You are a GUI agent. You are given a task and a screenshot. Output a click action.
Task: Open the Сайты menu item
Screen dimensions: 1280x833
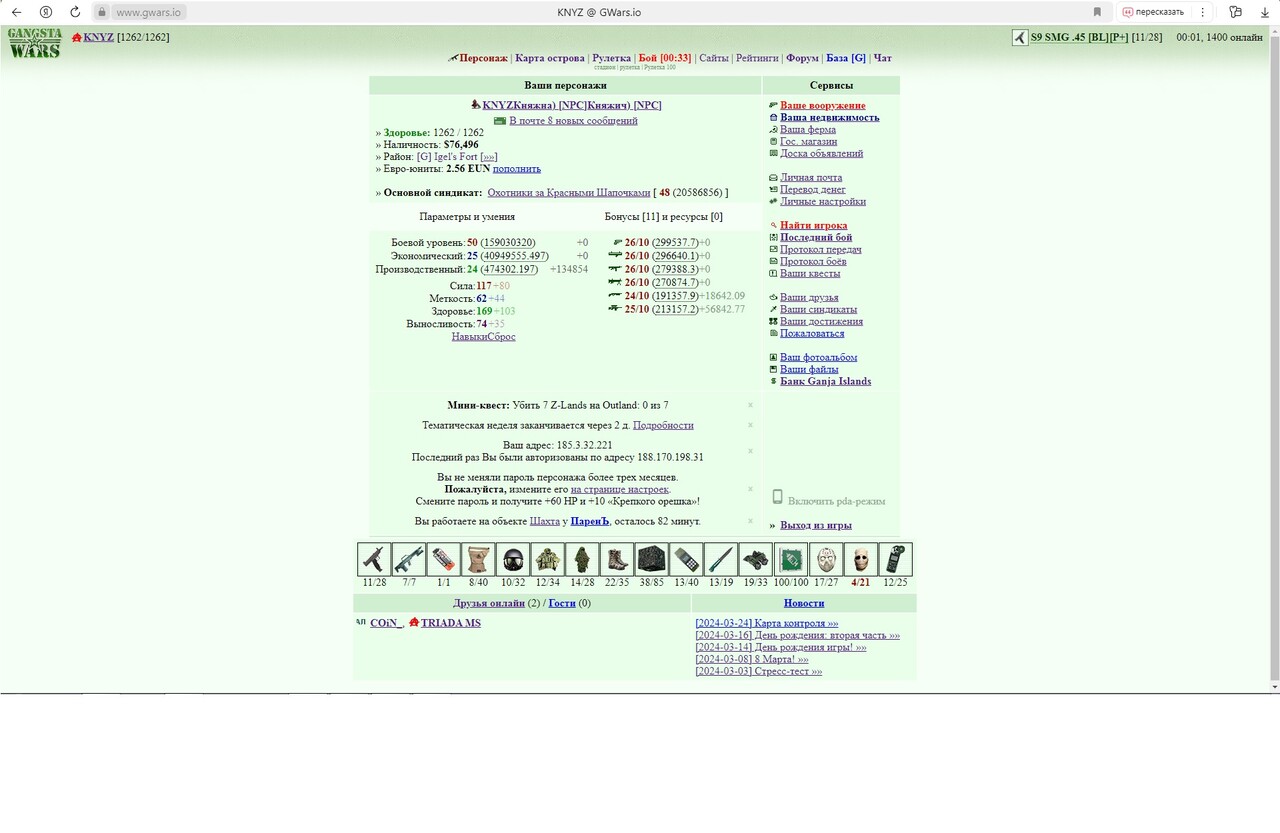(714, 58)
